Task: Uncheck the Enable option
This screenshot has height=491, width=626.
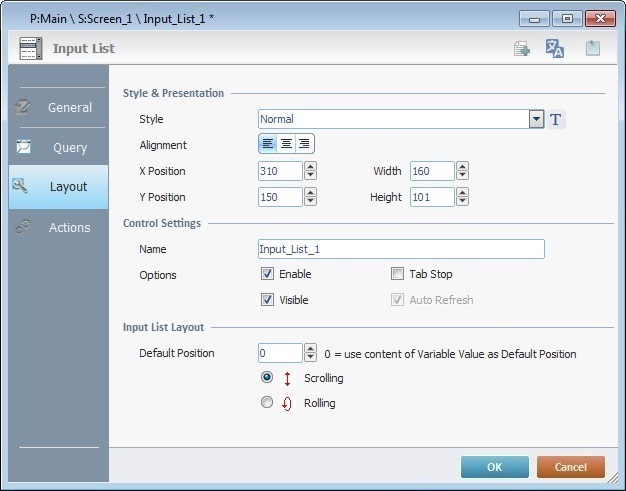Action: pyautogui.click(x=267, y=274)
